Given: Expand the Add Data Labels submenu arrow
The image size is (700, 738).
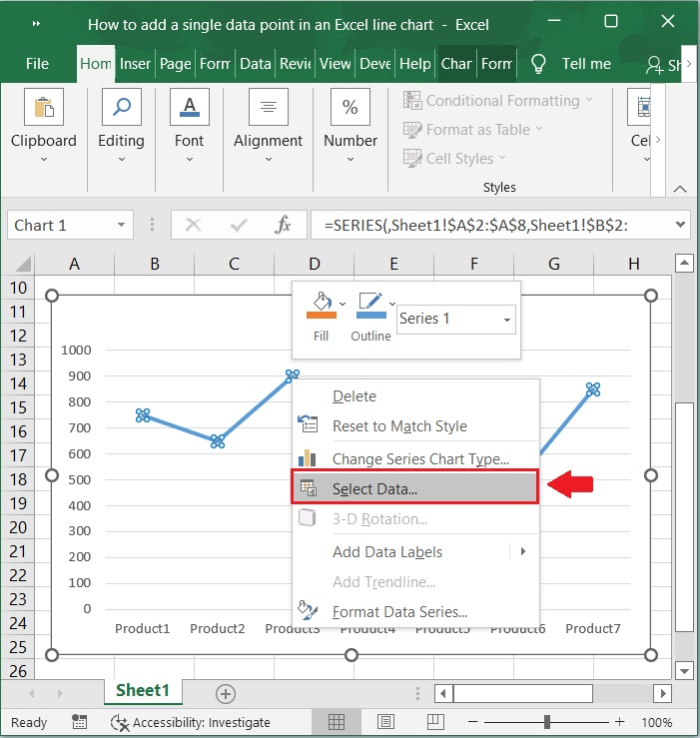Looking at the screenshot, I should (x=523, y=551).
